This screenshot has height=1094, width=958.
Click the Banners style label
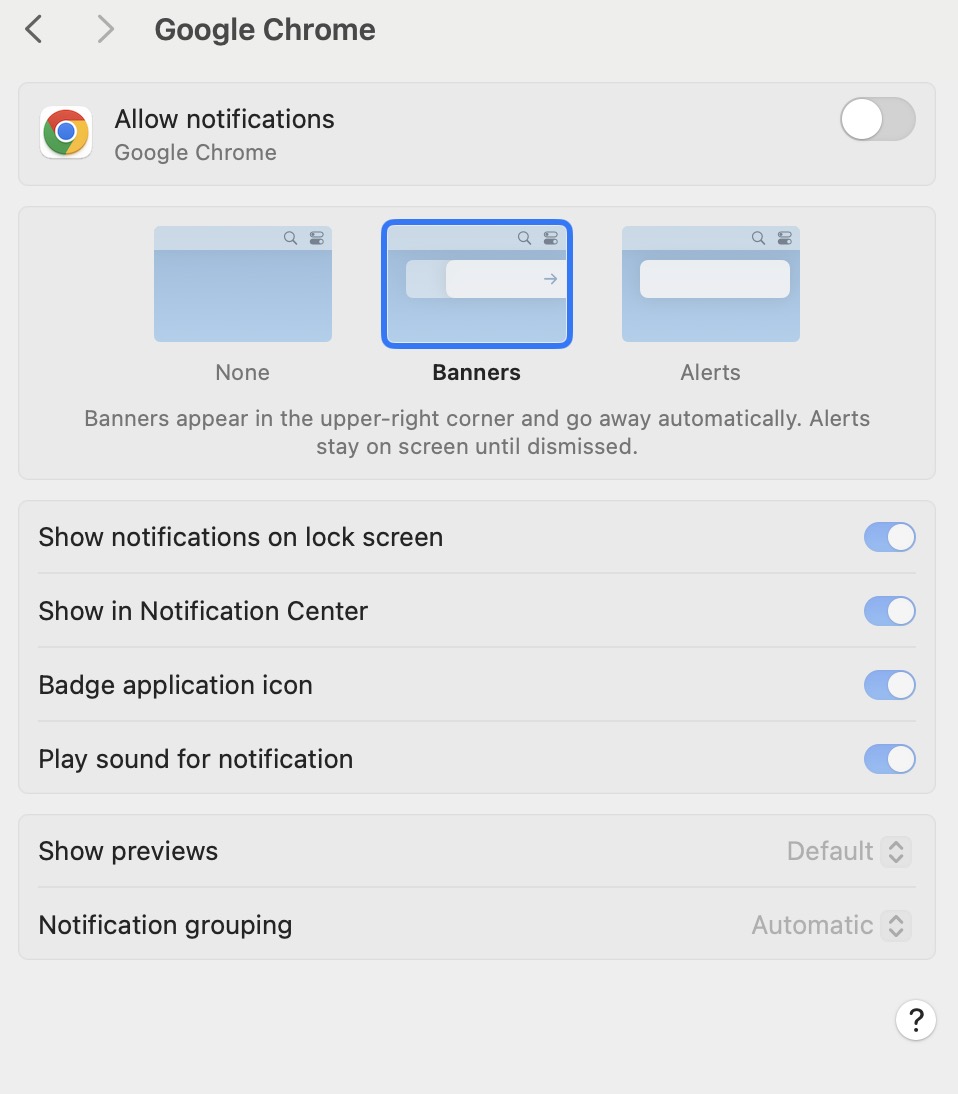coord(477,373)
